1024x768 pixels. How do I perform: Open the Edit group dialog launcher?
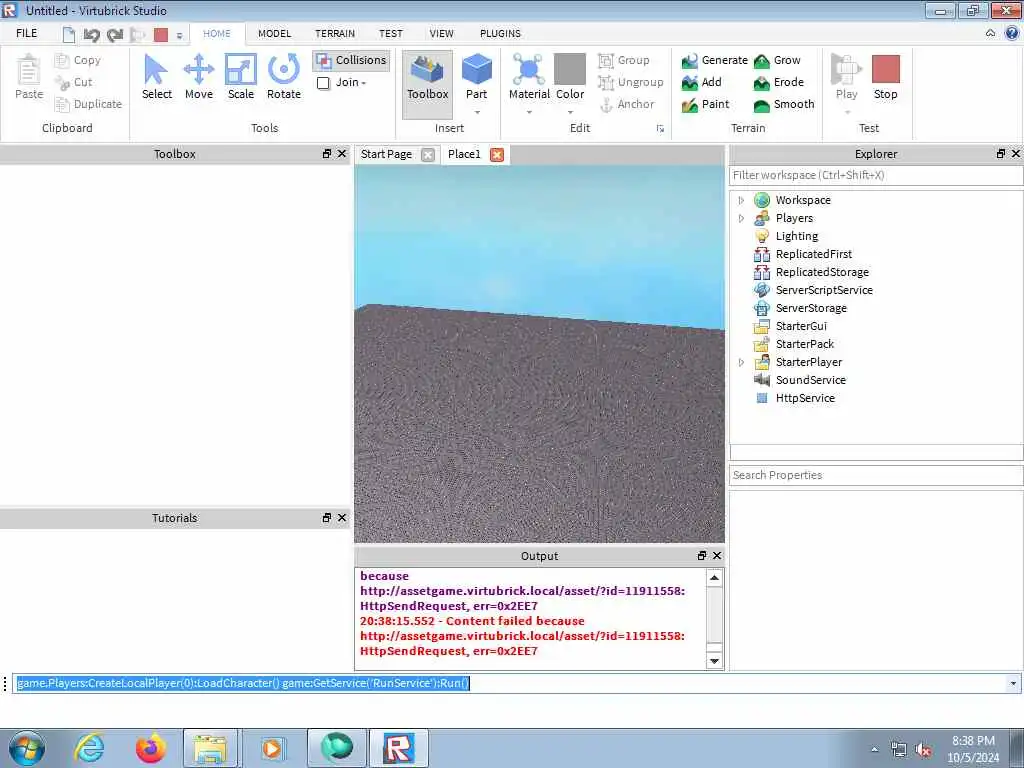tap(660, 129)
